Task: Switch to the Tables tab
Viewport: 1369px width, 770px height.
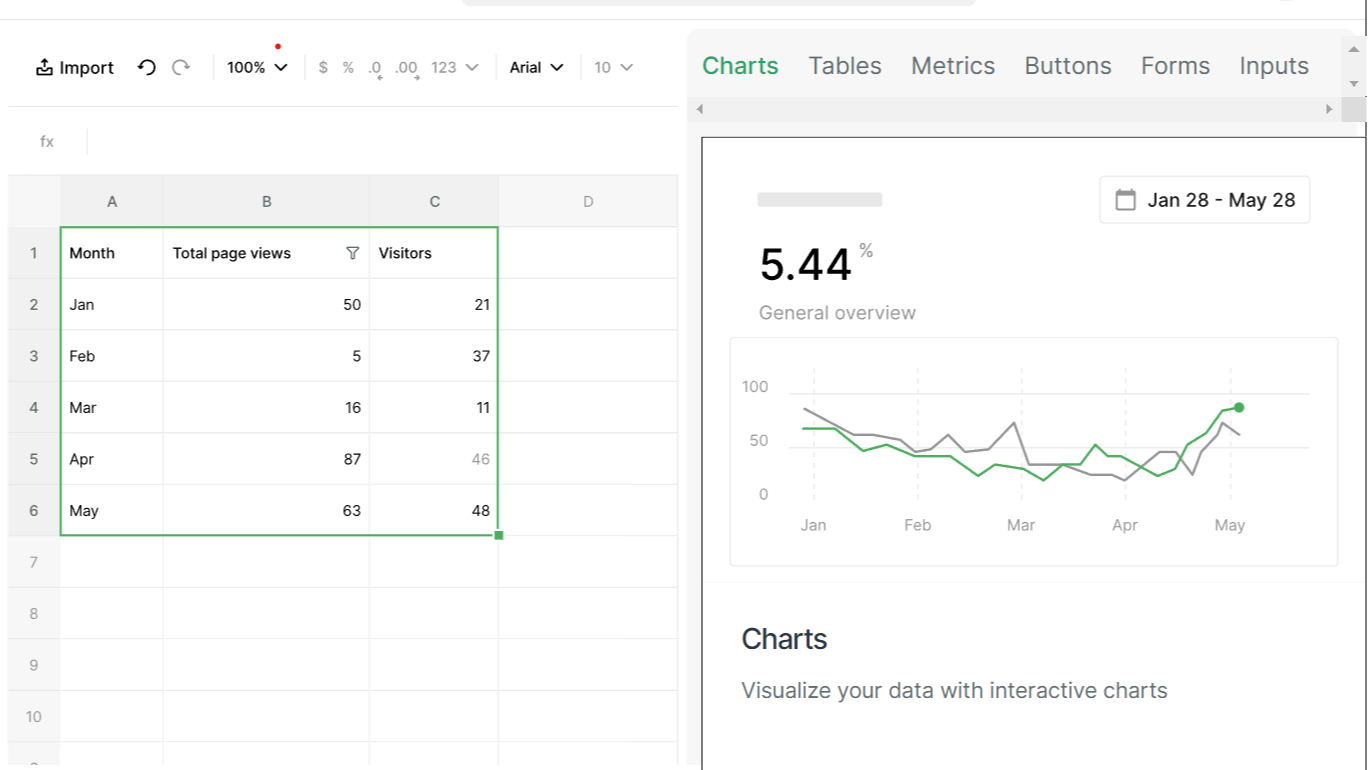Action: (x=844, y=66)
